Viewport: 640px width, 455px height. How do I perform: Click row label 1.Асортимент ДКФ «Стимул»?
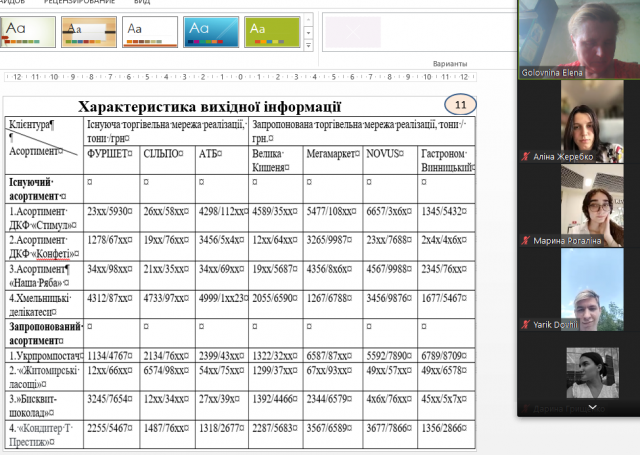[x=44, y=218]
